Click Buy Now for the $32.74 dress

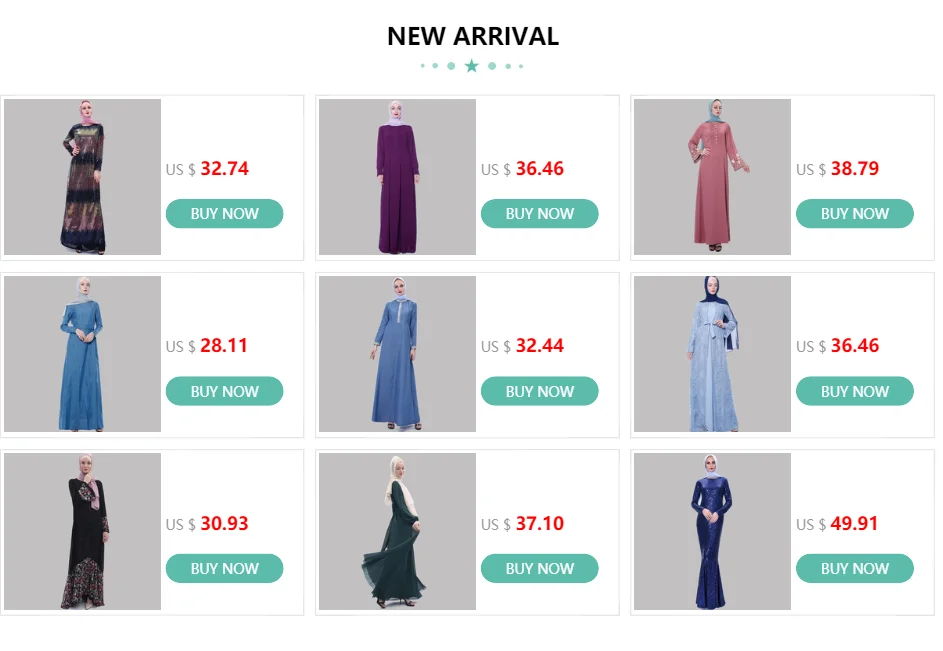(x=224, y=214)
